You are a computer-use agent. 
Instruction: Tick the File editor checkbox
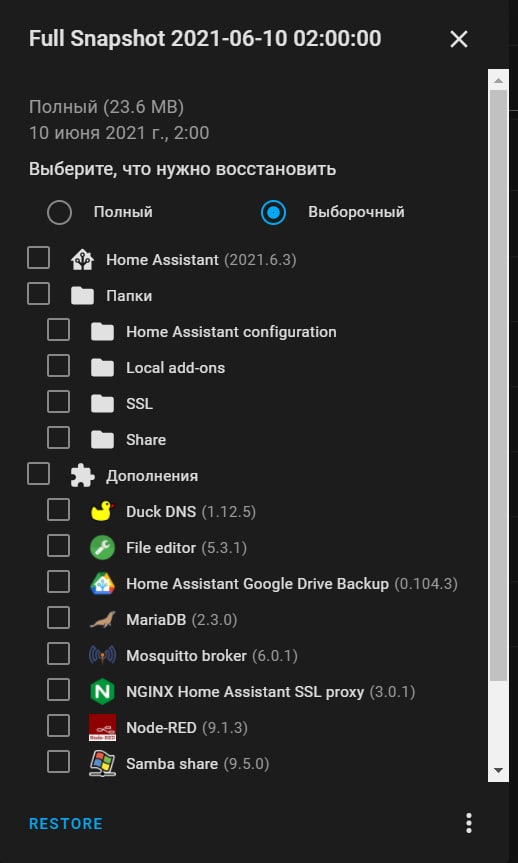tap(58, 545)
